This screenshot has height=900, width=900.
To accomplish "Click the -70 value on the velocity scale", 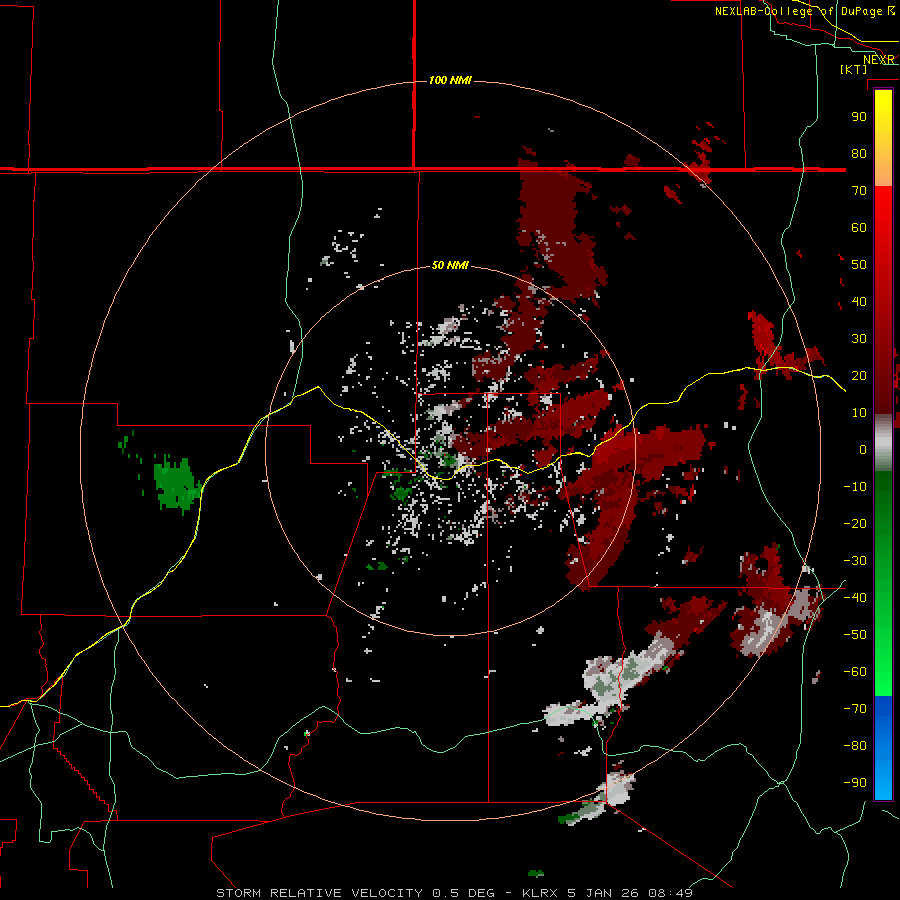I will pos(855,709).
